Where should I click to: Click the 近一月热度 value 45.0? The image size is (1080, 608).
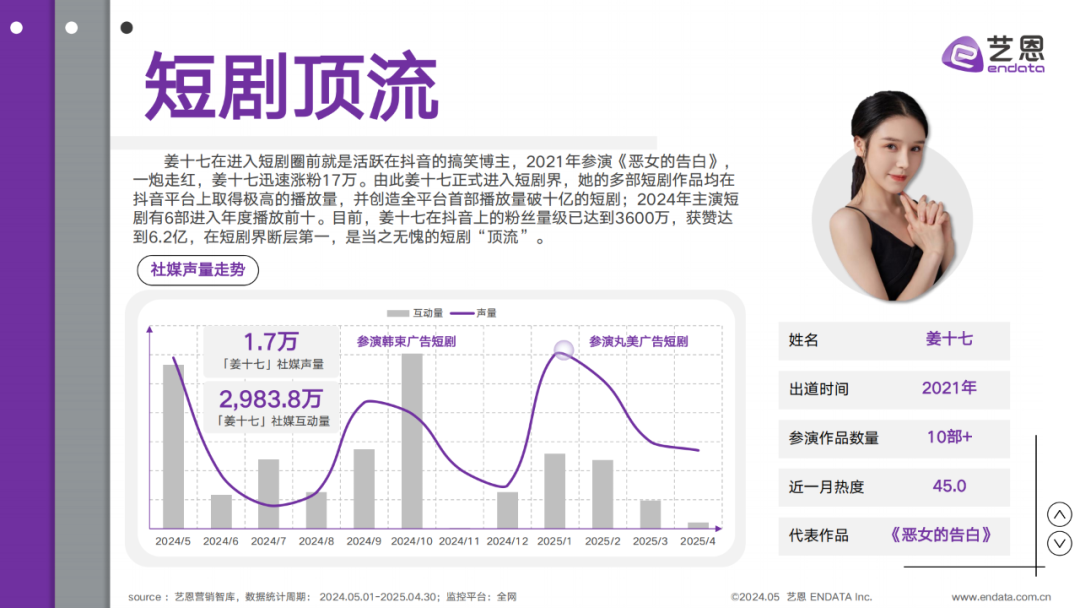pos(949,486)
